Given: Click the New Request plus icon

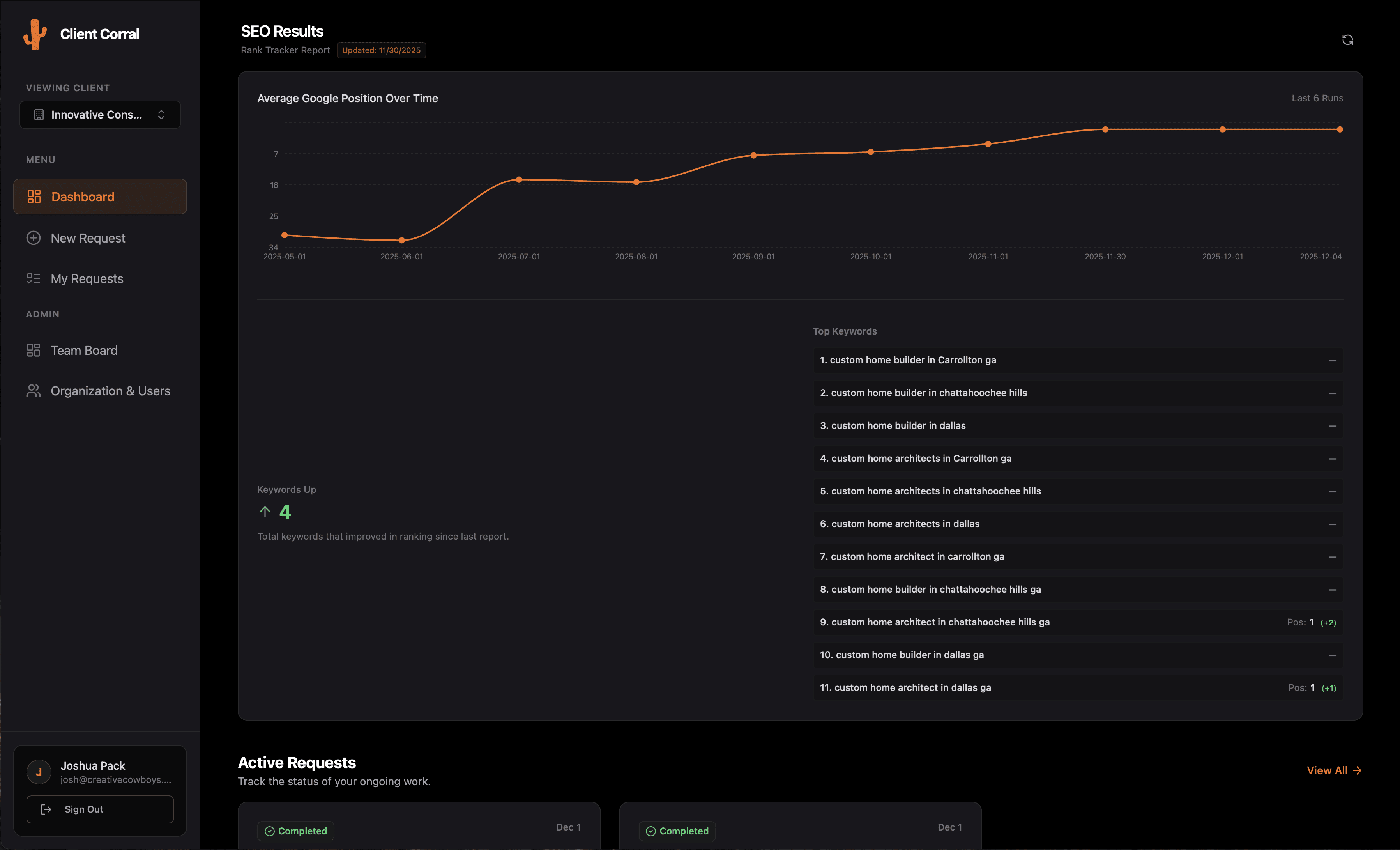Looking at the screenshot, I should pyautogui.click(x=34, y=238).
